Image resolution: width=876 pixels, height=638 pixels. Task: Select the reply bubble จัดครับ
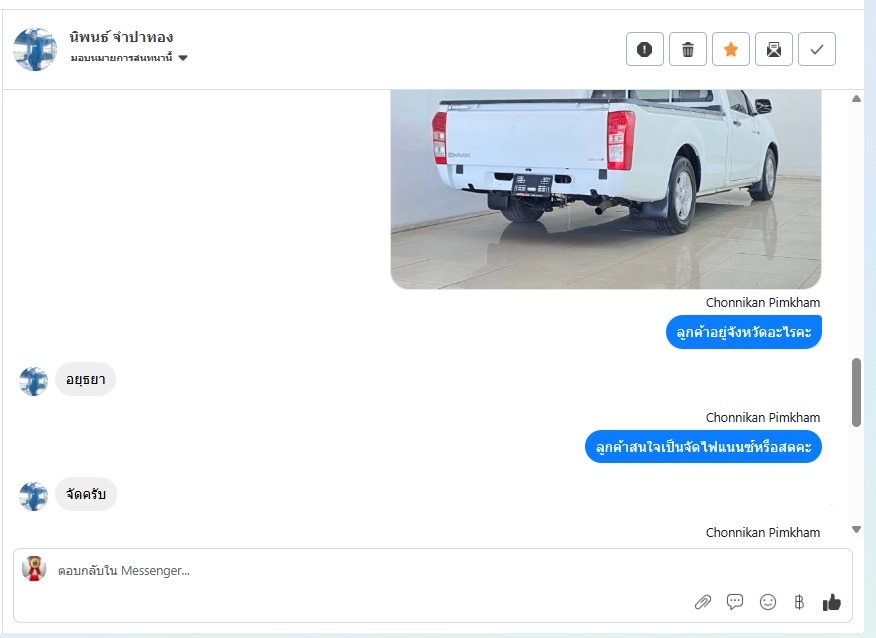point(86,494)
